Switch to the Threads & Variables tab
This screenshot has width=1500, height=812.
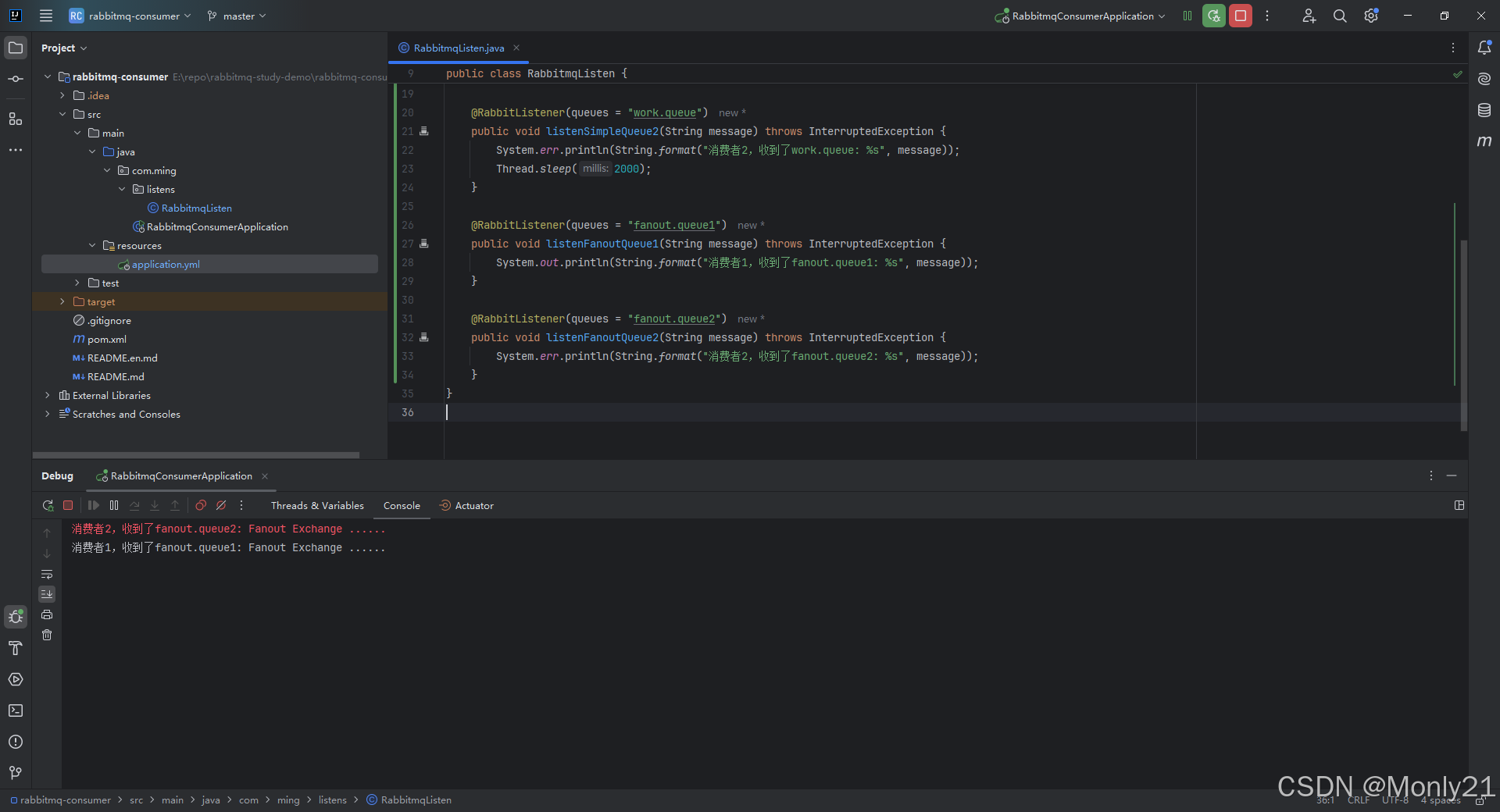coord(317,506)
